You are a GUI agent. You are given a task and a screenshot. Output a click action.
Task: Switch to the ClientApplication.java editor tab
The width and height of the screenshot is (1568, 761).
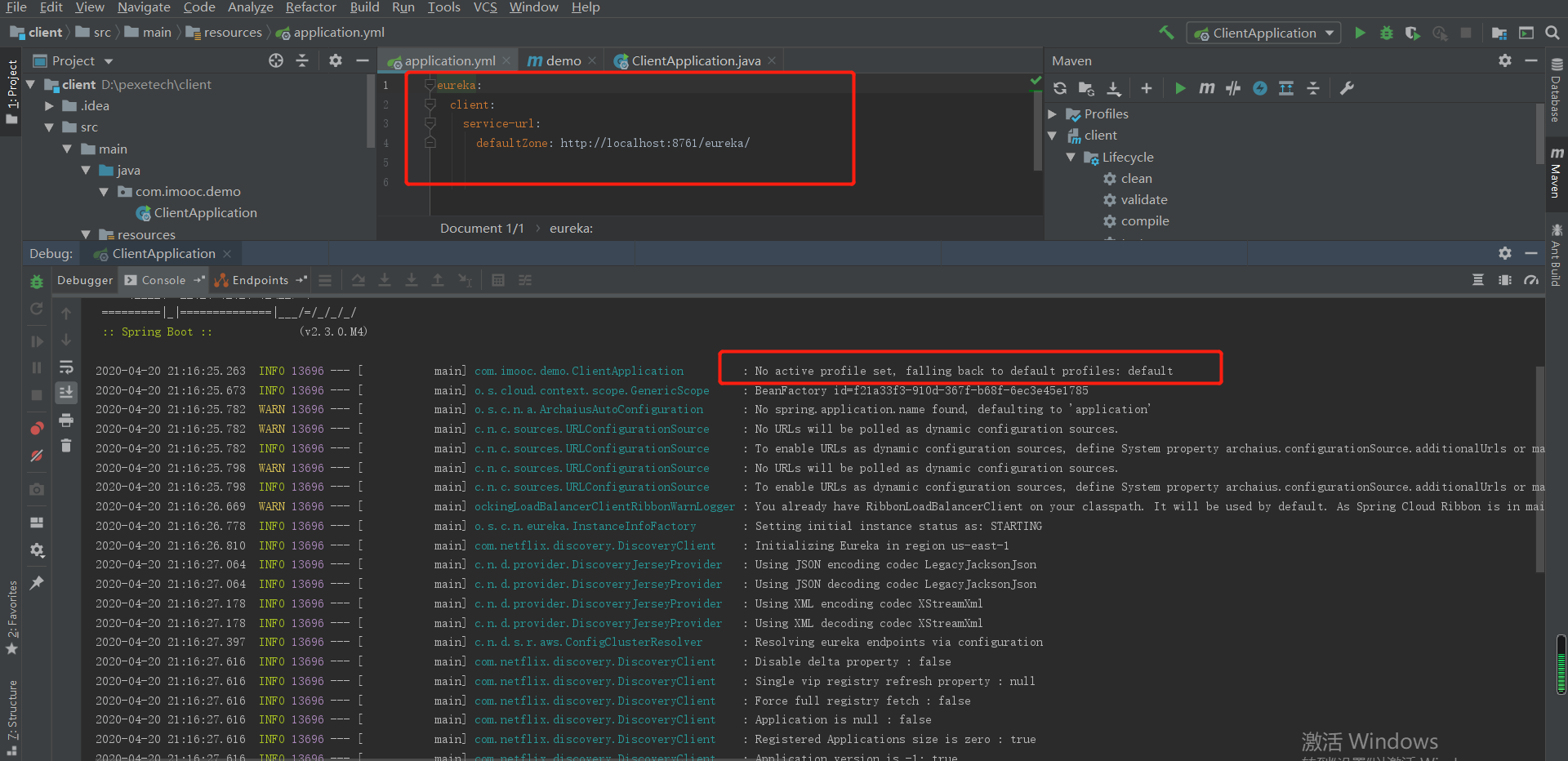(695, 61)
